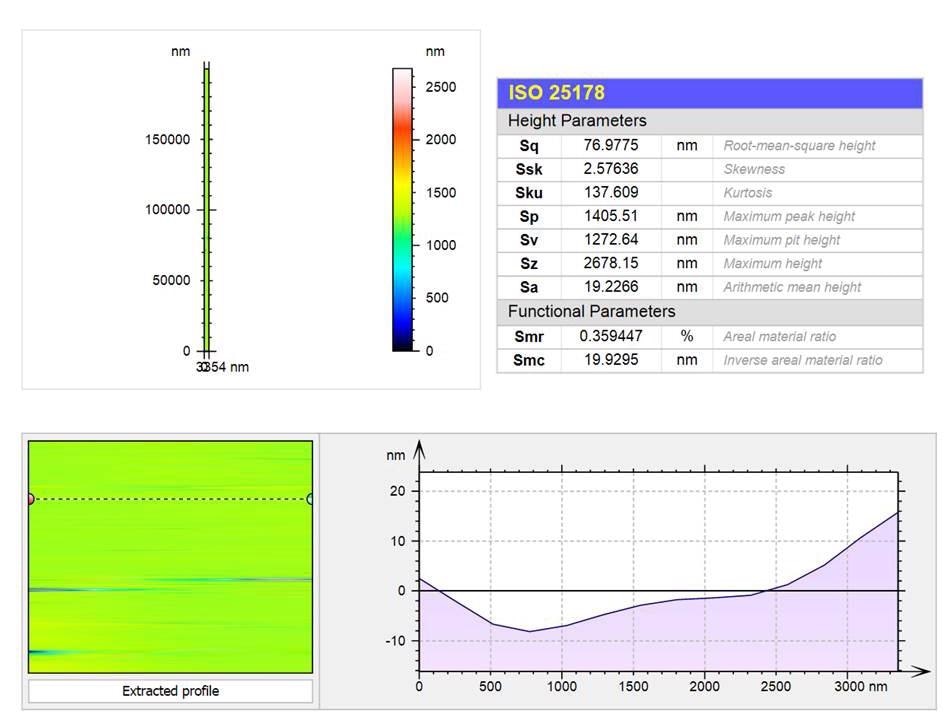The width and height of the screenshot is (945, 721).
Task: Select the Smr value 0.359447
Action: 611,336
